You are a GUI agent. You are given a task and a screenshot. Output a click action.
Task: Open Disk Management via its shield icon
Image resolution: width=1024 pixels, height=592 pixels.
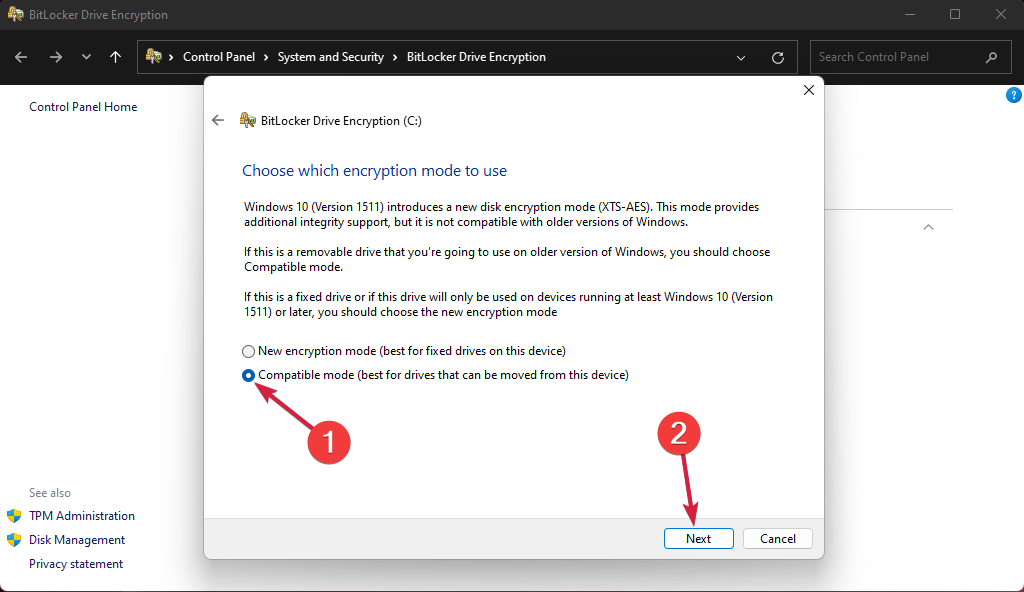click(x=13, y=539)
